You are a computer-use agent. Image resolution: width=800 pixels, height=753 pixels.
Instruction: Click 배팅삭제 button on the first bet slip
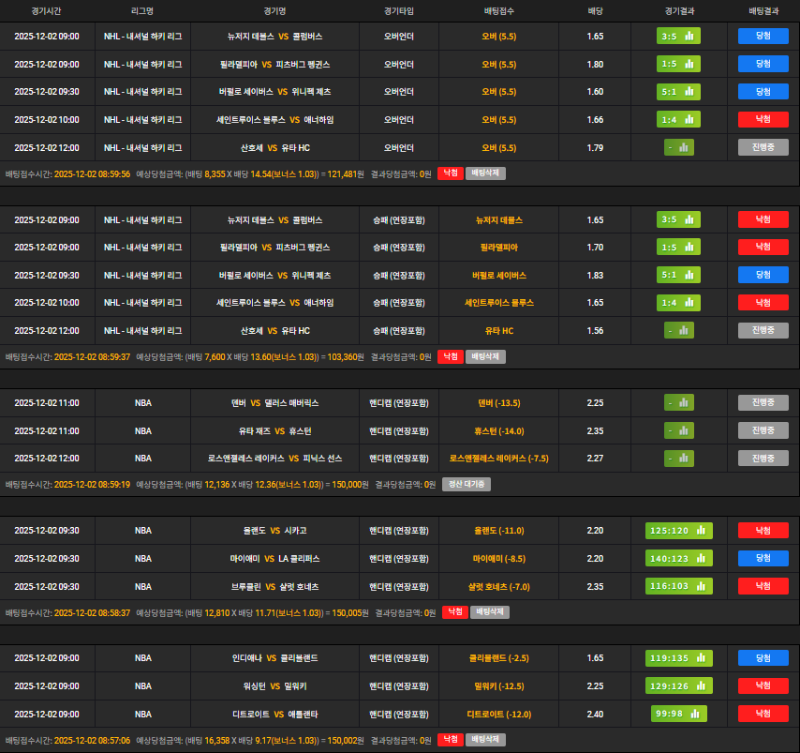click(x=486, y=173)
